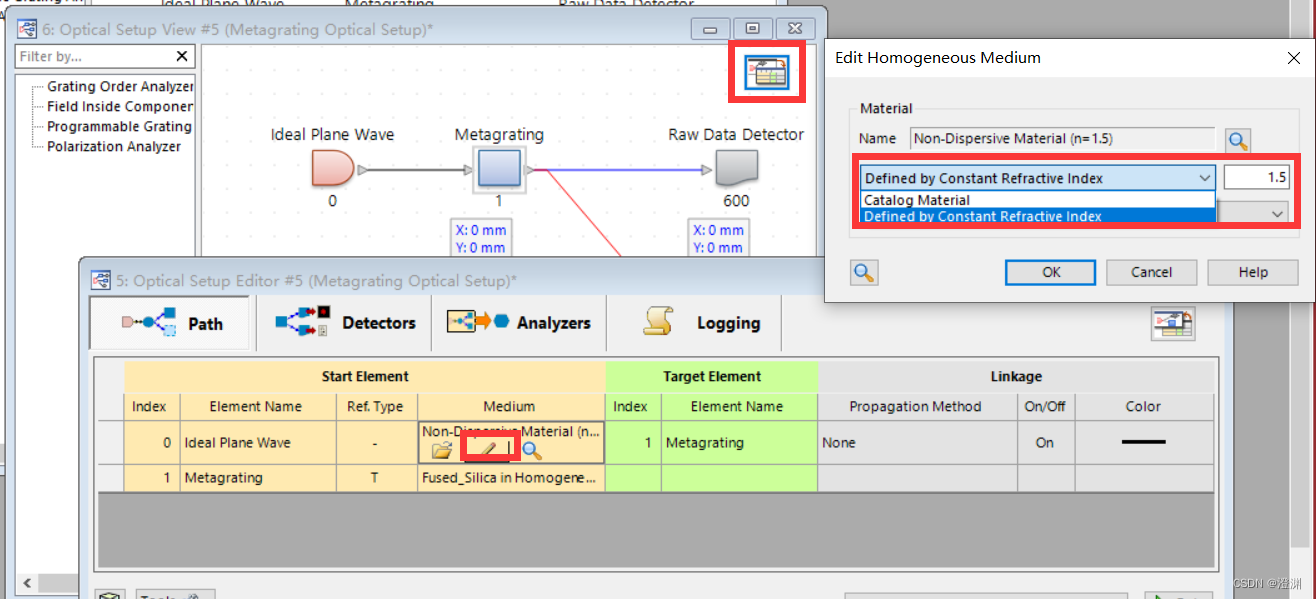This screenshot has width=1316, height=599.
Task: View medium with magnifier icon in table
Action: coord(532,451)
